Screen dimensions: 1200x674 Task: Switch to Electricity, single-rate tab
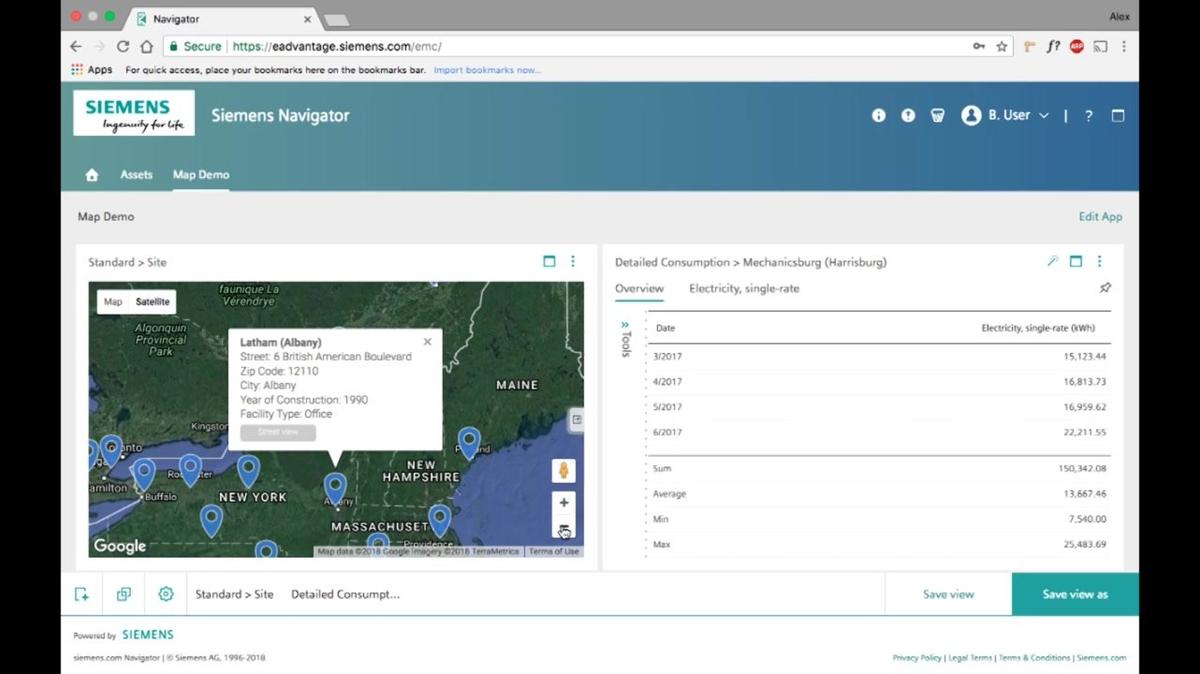tap(744, 288)
